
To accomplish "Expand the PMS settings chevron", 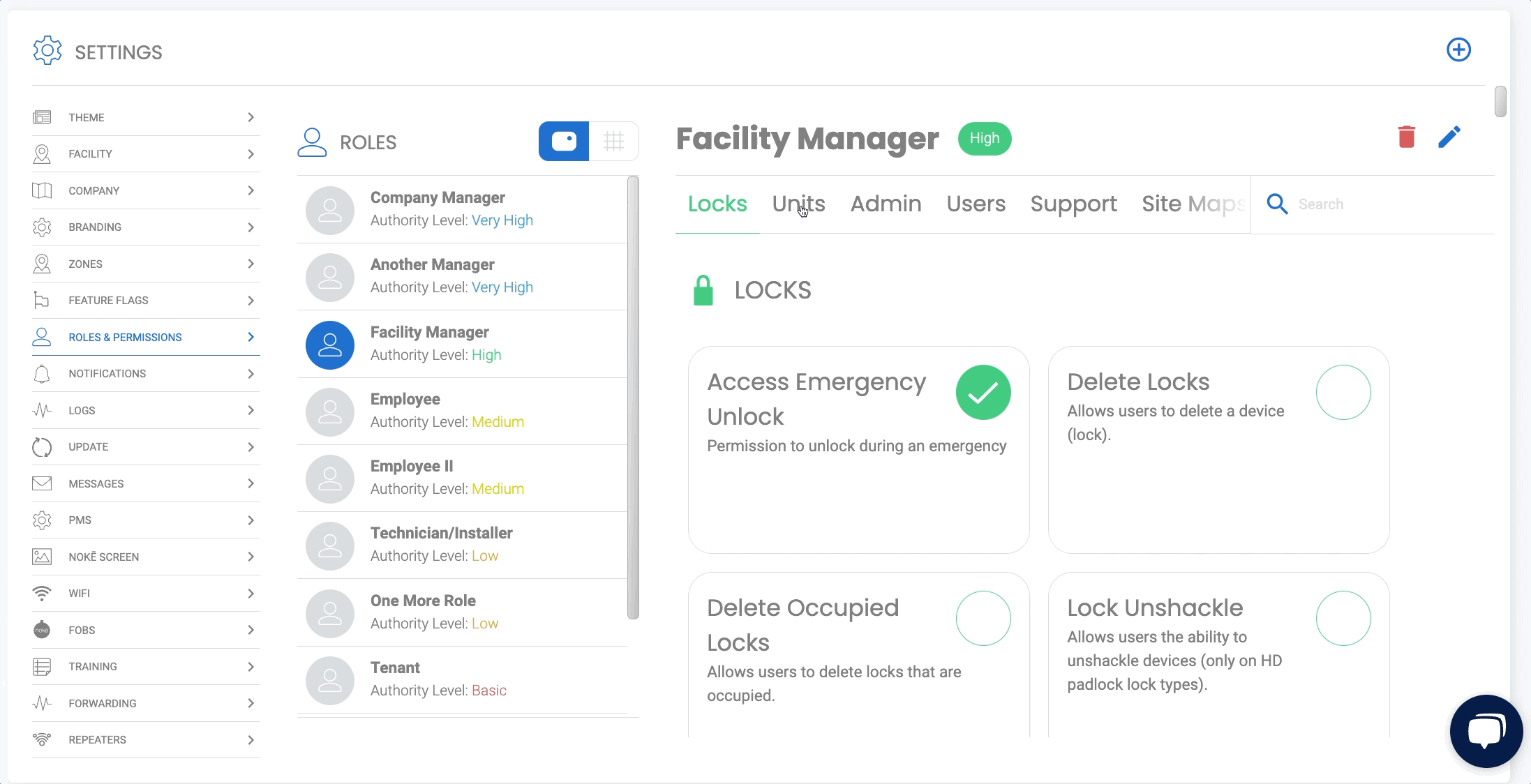I will tap(251, 520).
